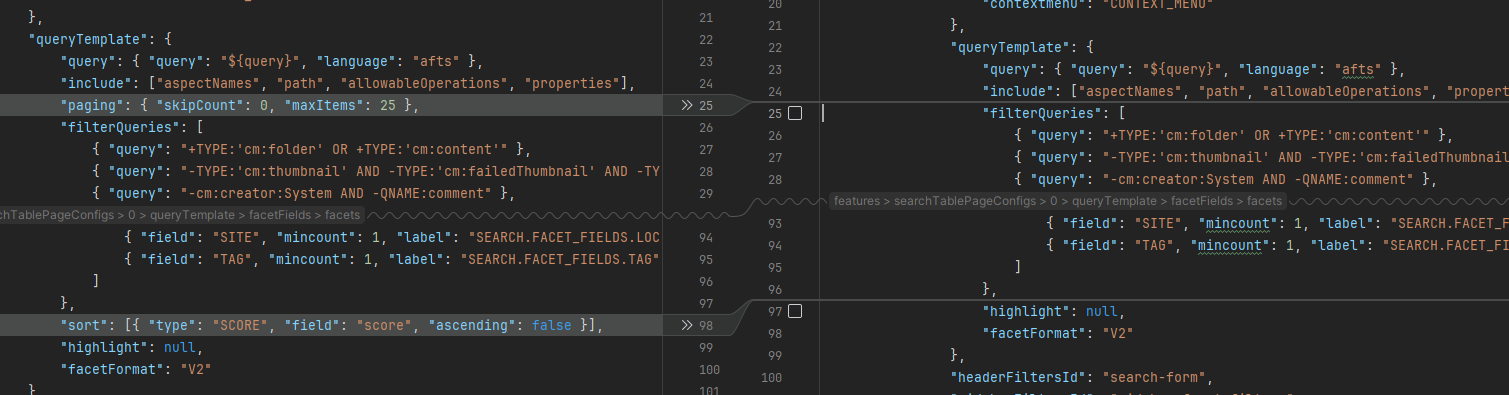1509x395 pixels.
Task: Tick the checkbox beside the filterQueries line
Action: (795, 113)
